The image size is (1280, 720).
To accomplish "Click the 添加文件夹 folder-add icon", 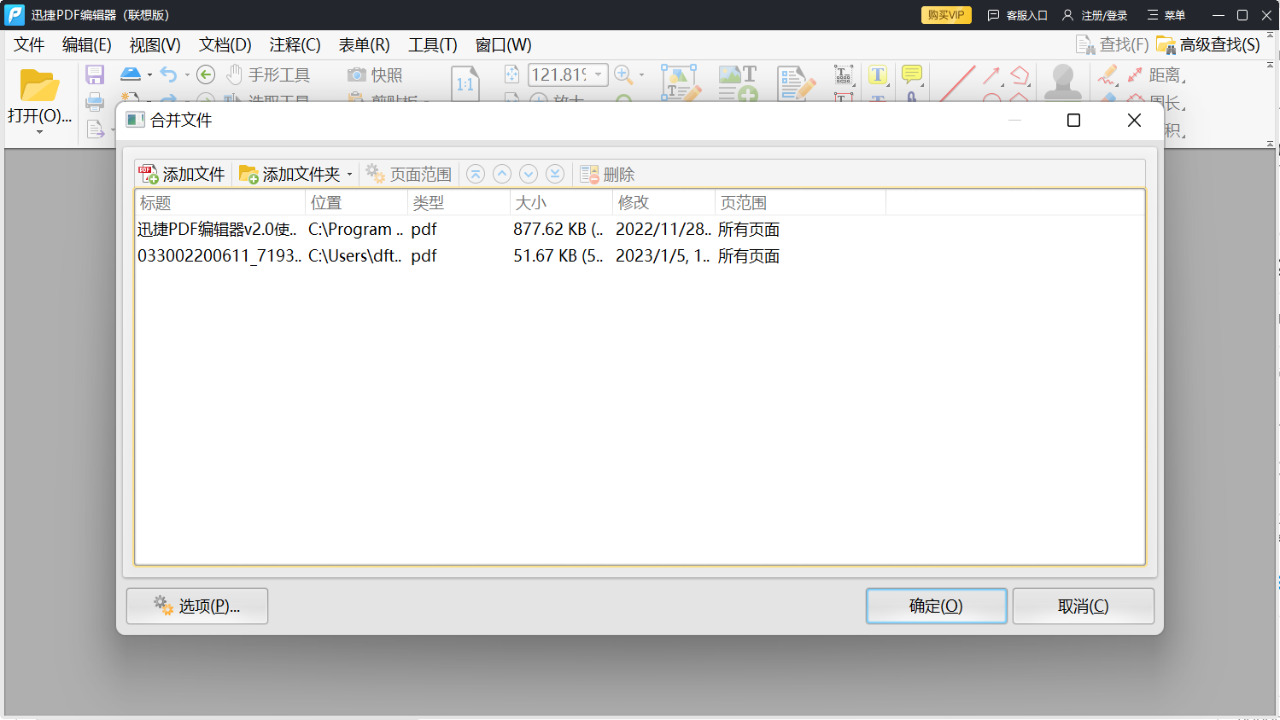I will click(247, 173).
